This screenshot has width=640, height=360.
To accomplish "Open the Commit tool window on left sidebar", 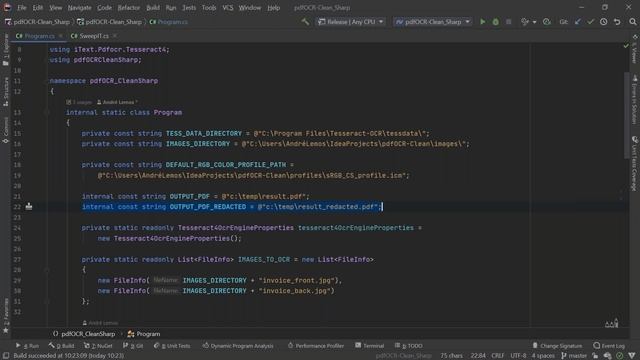I will 6,130.
